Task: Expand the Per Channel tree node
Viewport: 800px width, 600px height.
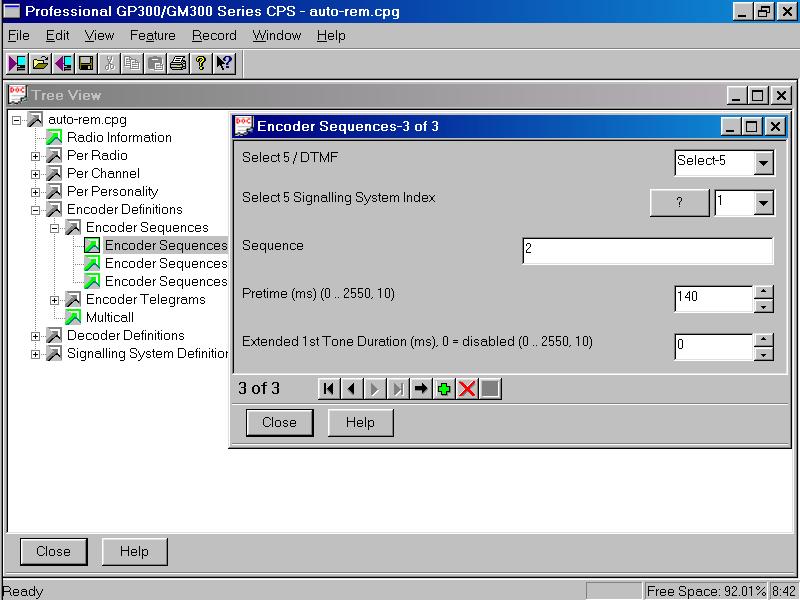Action: (35, 174)
